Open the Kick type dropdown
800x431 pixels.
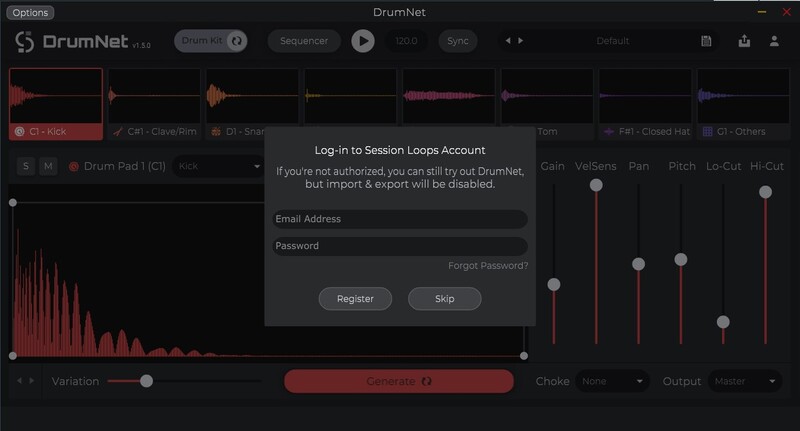click(x=218, y=166)
